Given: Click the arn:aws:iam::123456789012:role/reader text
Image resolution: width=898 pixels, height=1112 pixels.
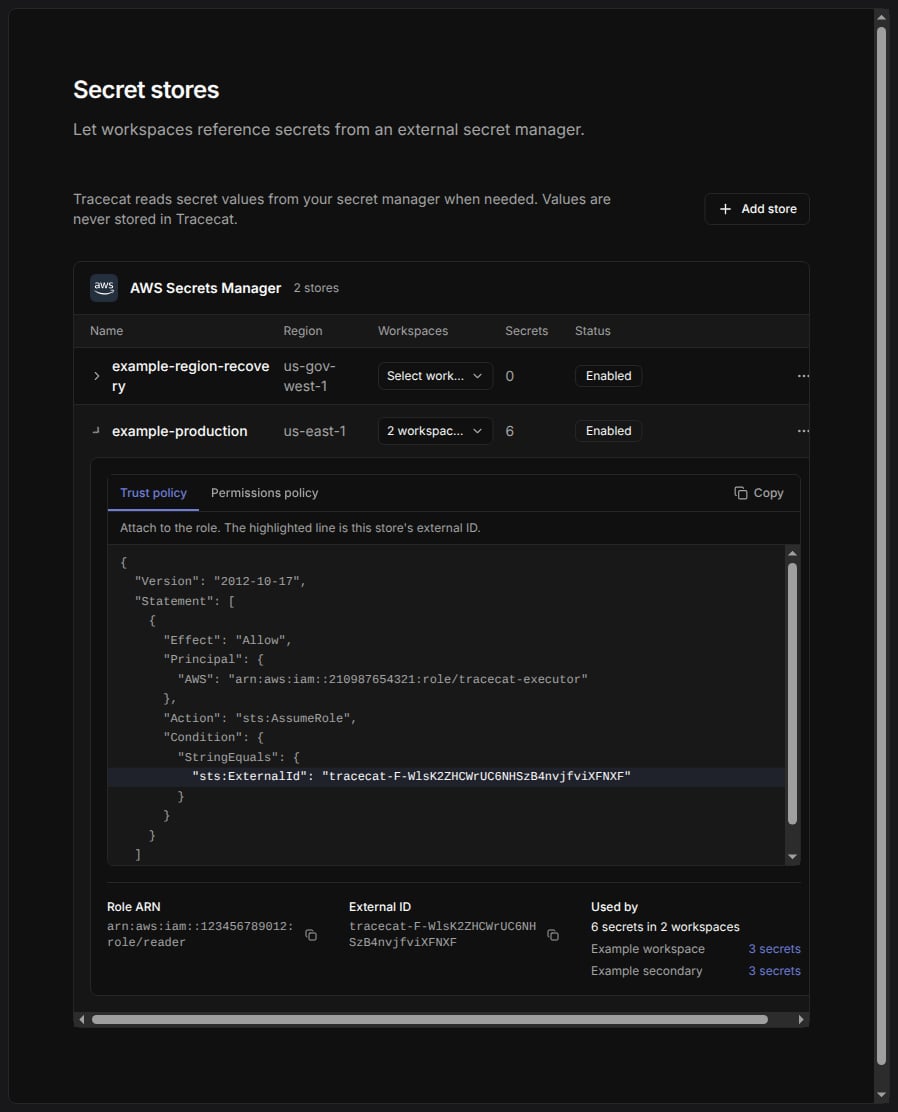Looking at the screenshot, I should tap(200, 934).
